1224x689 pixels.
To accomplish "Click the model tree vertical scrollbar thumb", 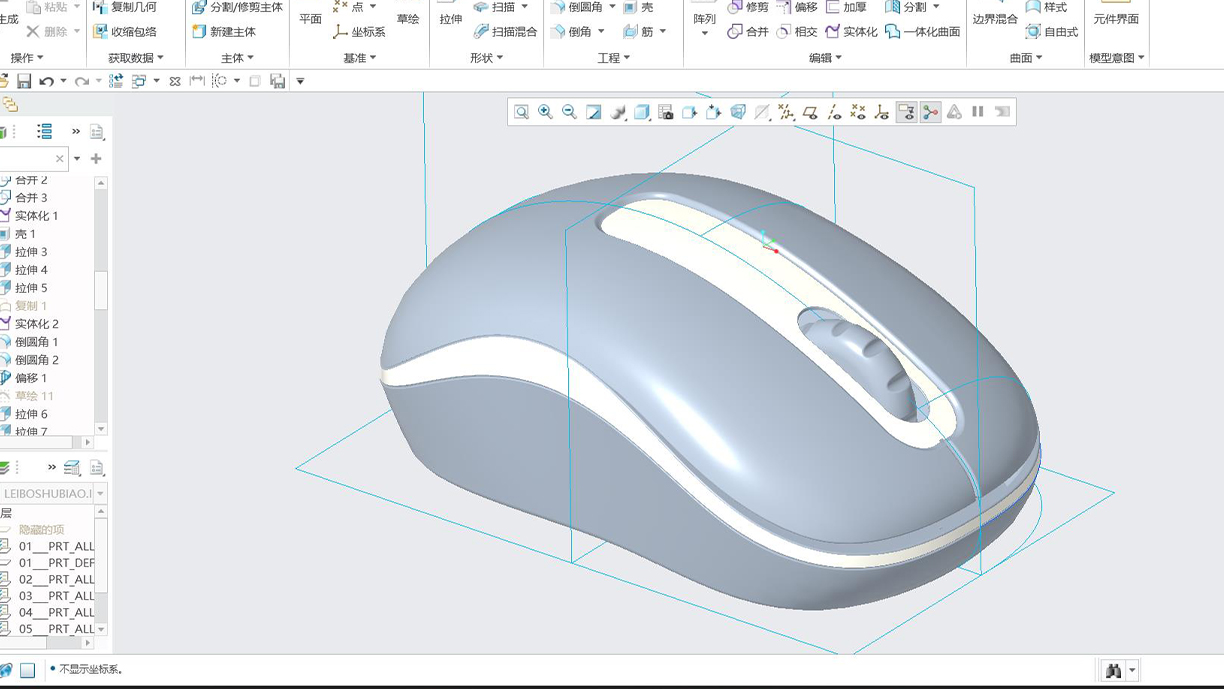I will coord(101,291).
